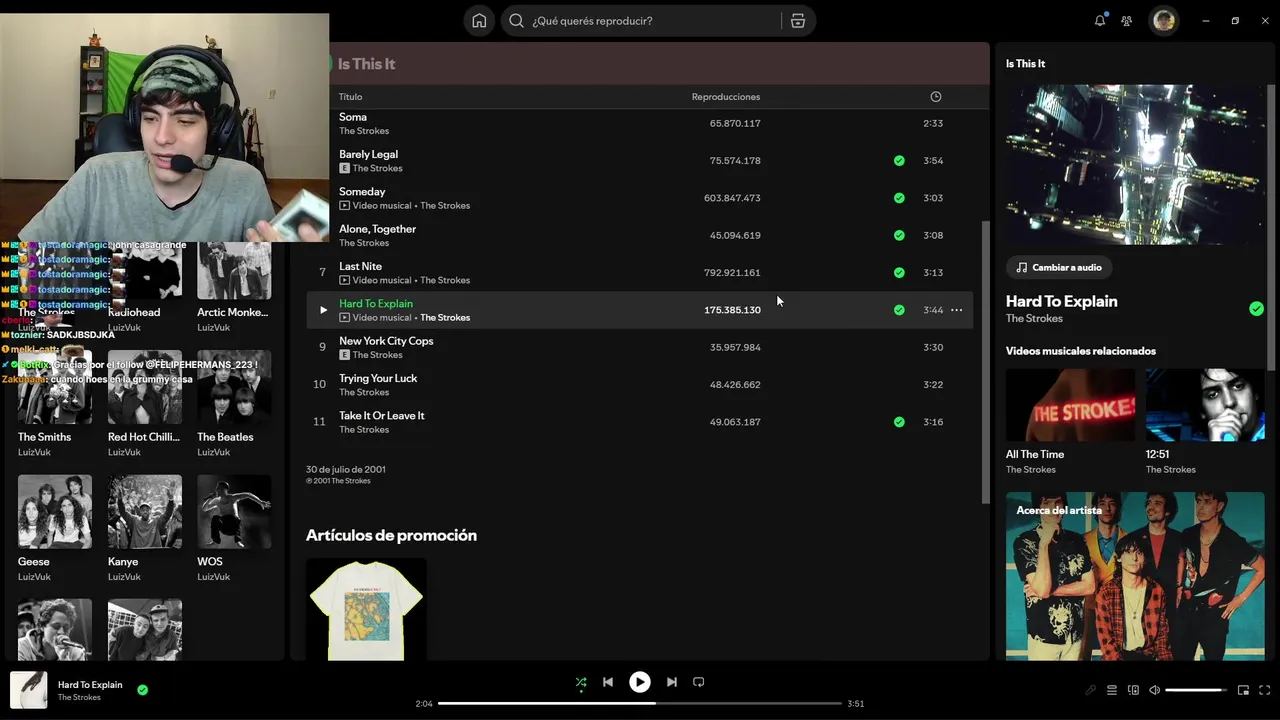Viewport: 1280px width, 720px height.
Task: Toggle saved checkmark for Someday
Action: [899, 198]
